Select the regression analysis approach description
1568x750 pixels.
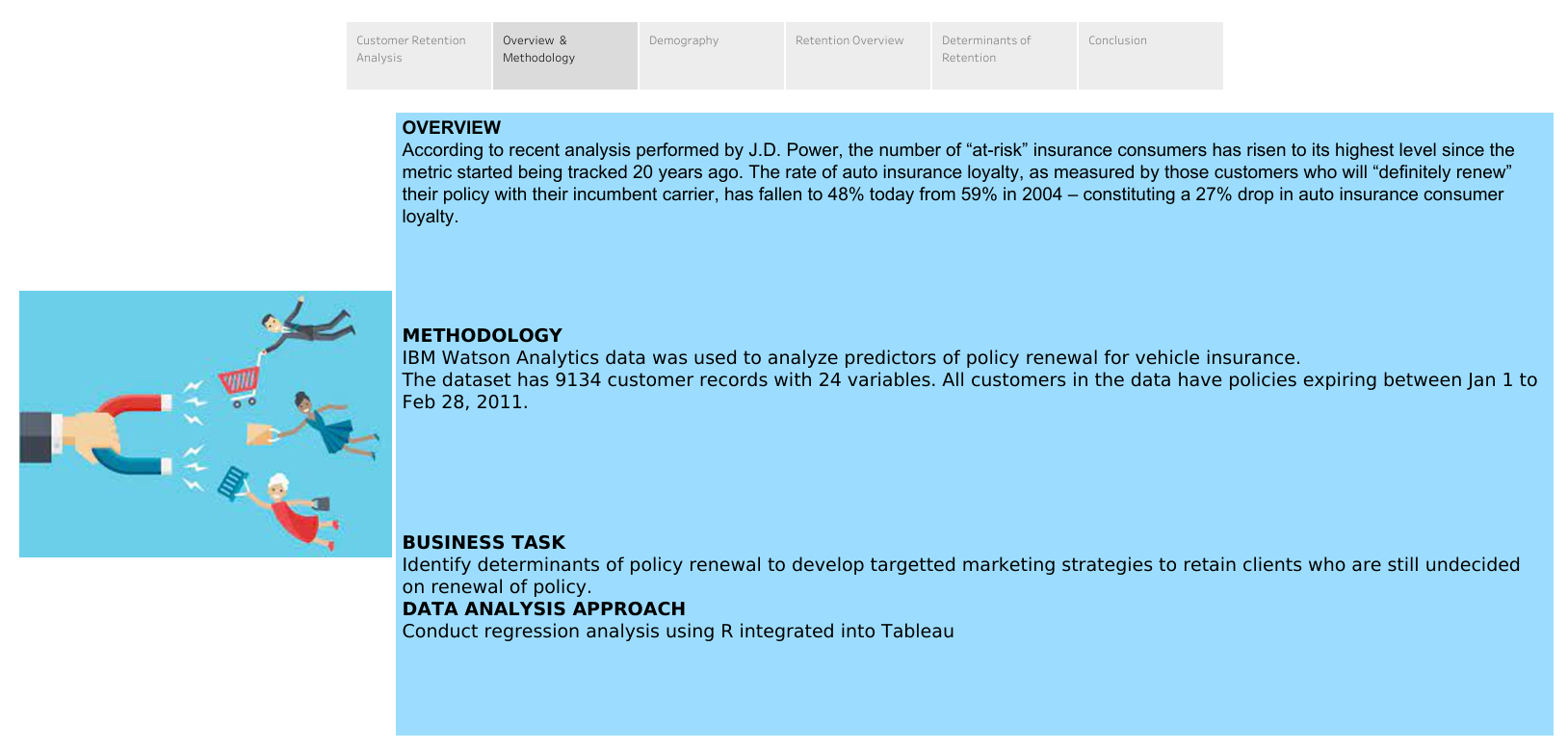click(x=678, y=631)
